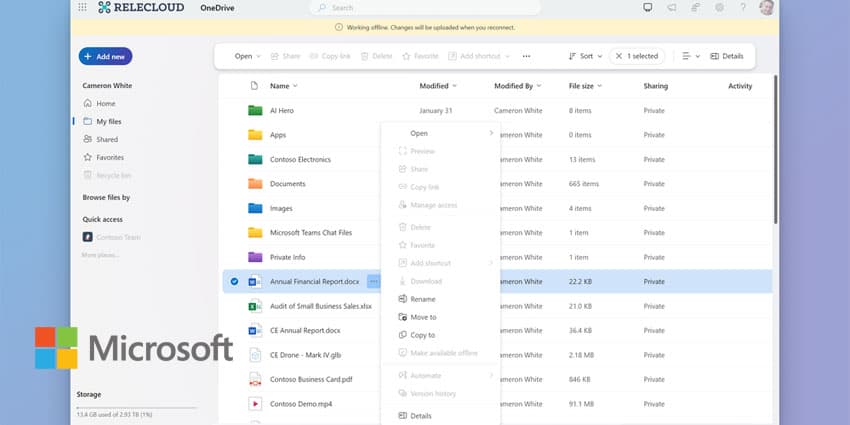Click Activity column header
This screenshot has width=850, height=425.
pyautogui.click(x=740, y=86)
